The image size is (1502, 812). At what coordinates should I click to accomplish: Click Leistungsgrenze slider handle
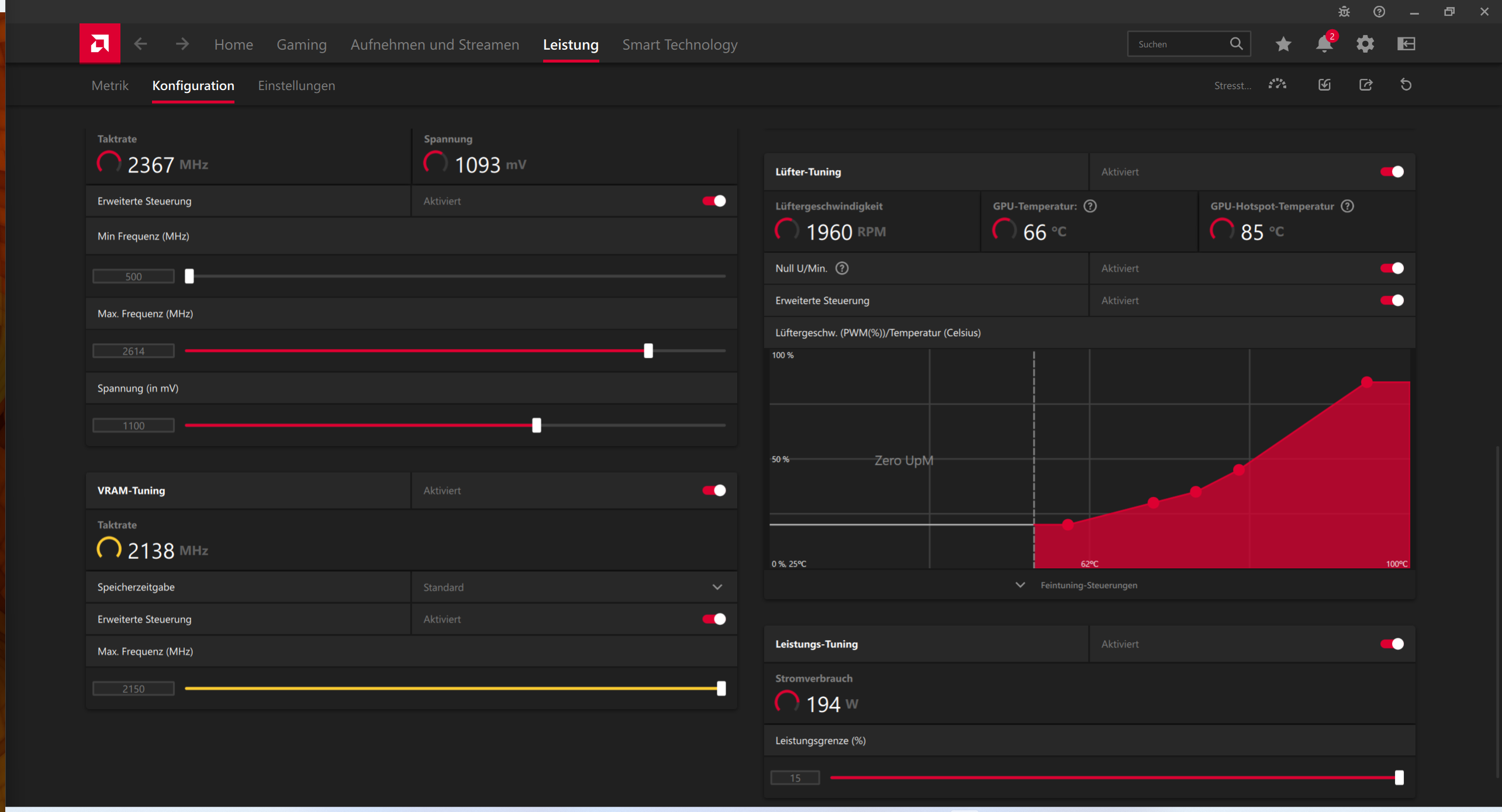pos(1399,778)
